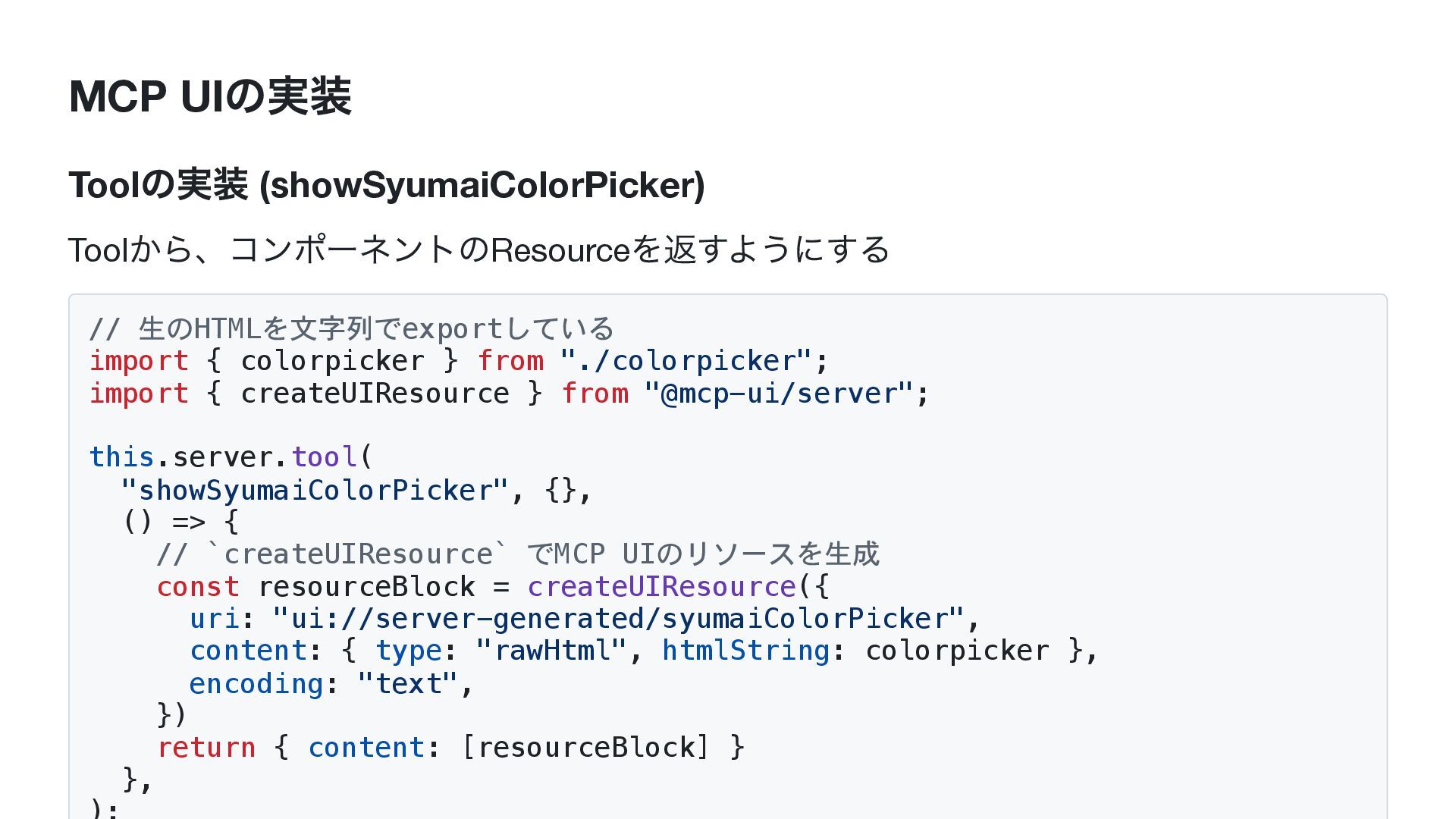Image resolution: width=1456 pixels, height=819 pixels.
Task: Click the description sentence starting with 'Toolから'
Action: (479, 249)
